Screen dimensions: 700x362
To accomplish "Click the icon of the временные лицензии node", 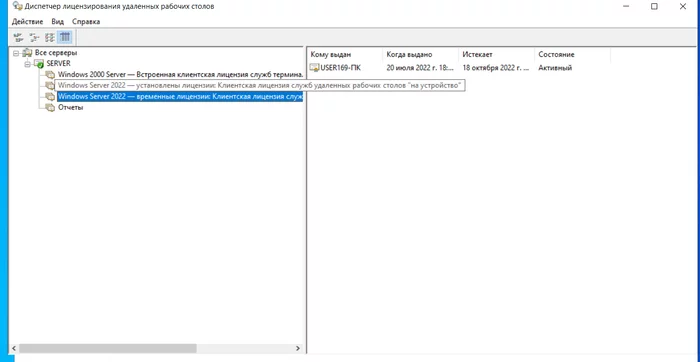I will pos(50,96).
